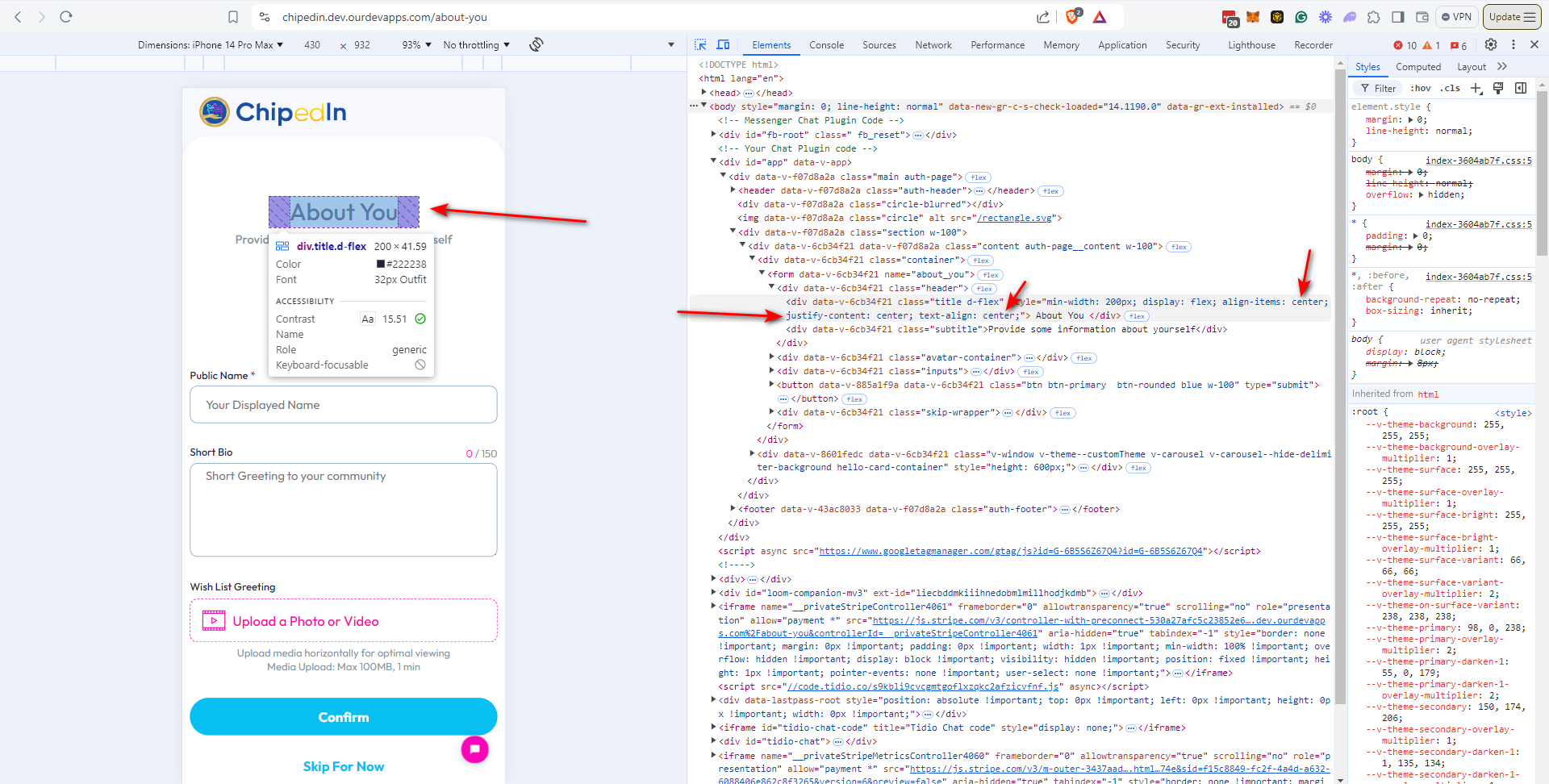This screenshot has height=784, width=1549.
Task: Go back using the browser back arrow
Action: [18, 16]
